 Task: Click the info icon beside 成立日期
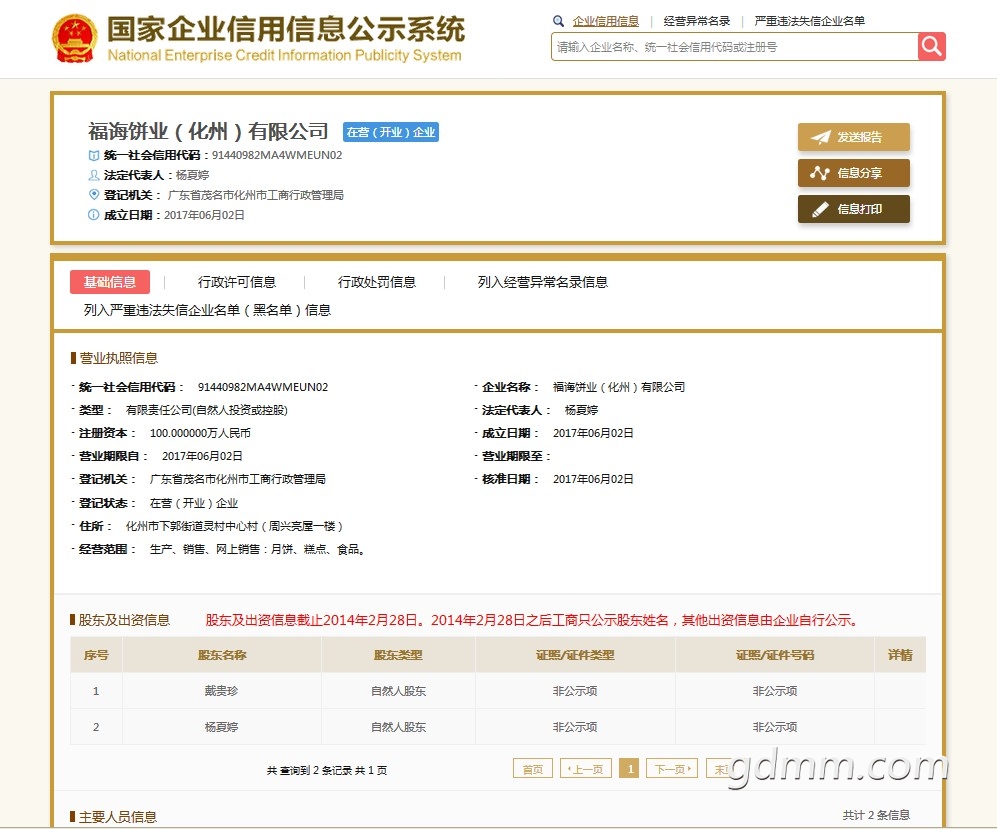[x=93, y=215]
